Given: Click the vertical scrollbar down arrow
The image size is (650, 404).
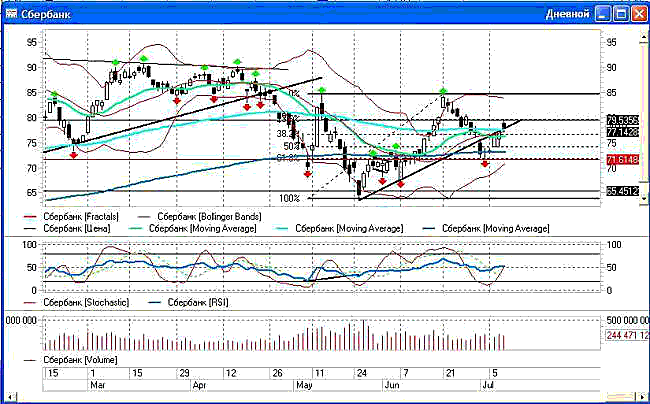Looking at the screenshot, I should coord(644,198).
